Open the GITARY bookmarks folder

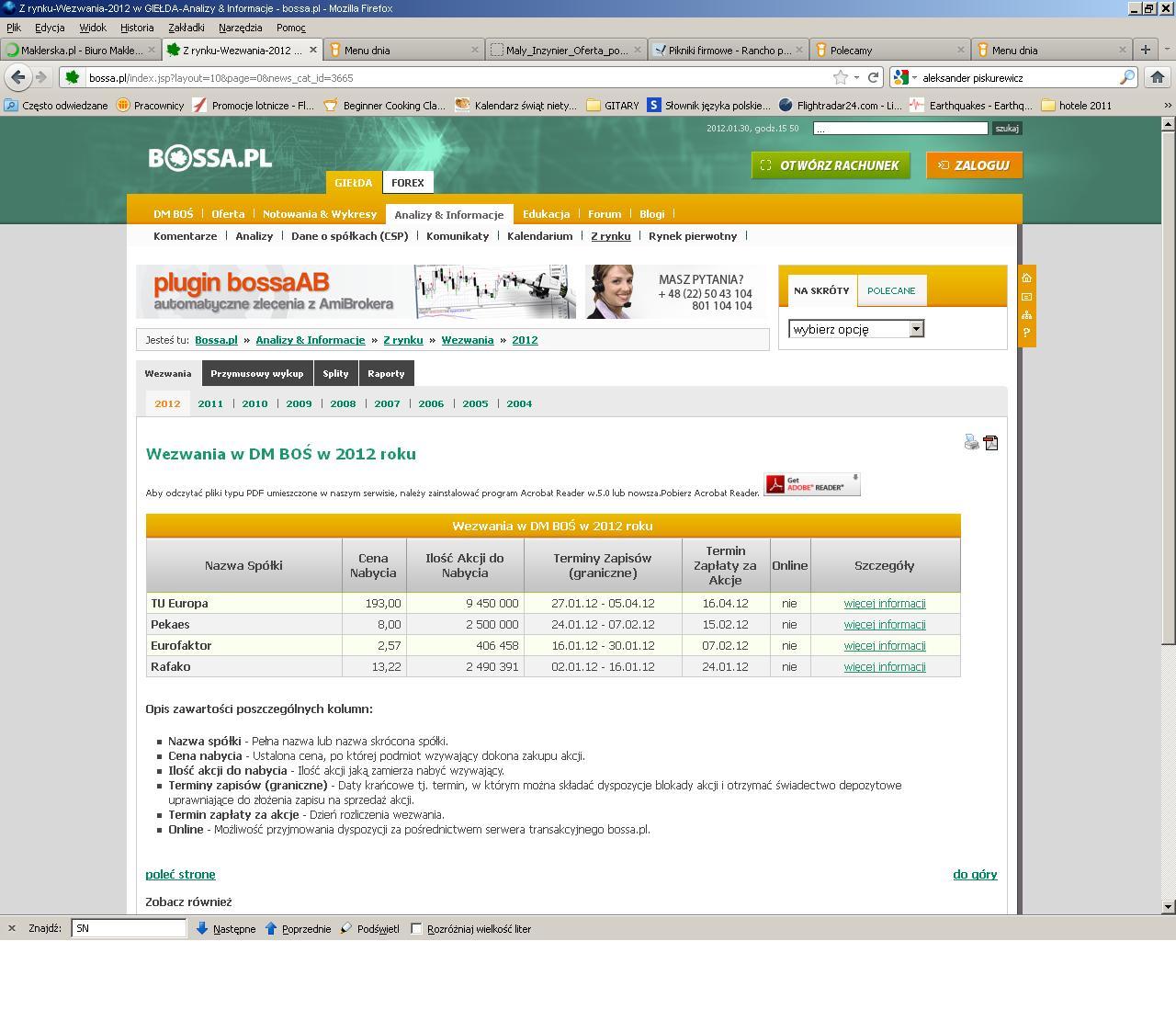(x=613, y=105)
